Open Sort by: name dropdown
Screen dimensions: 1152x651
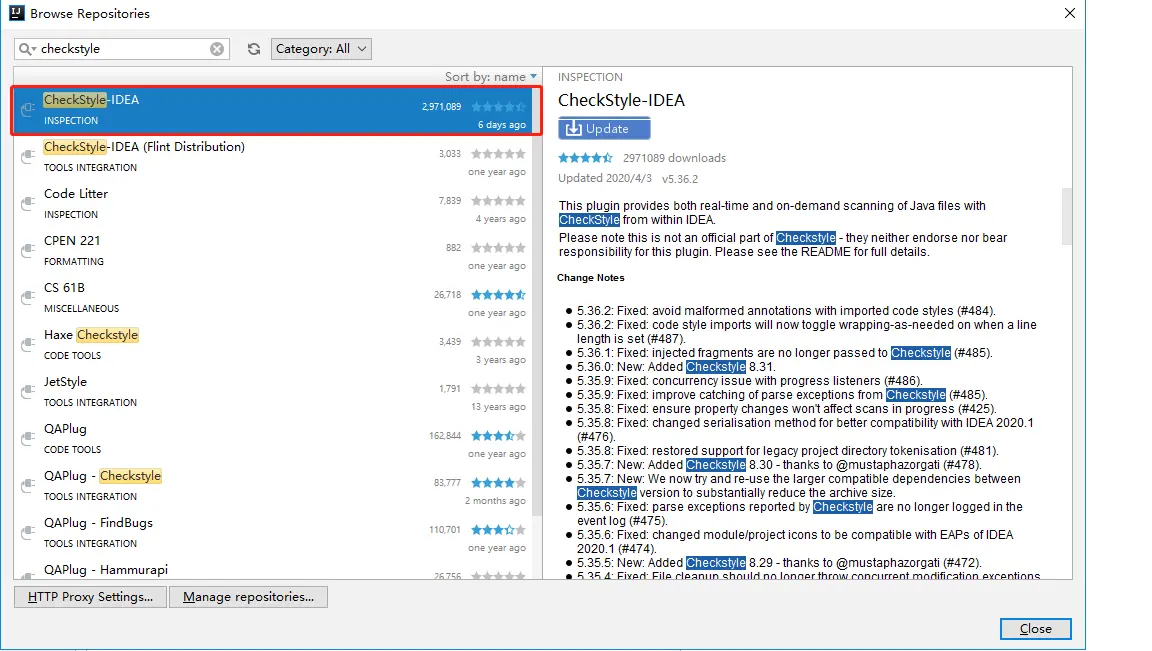coord(491,76)
